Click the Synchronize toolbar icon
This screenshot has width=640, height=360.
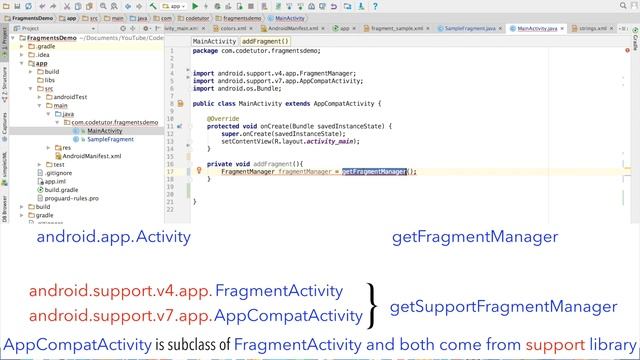pyautogui.click(x=29, y=6)
